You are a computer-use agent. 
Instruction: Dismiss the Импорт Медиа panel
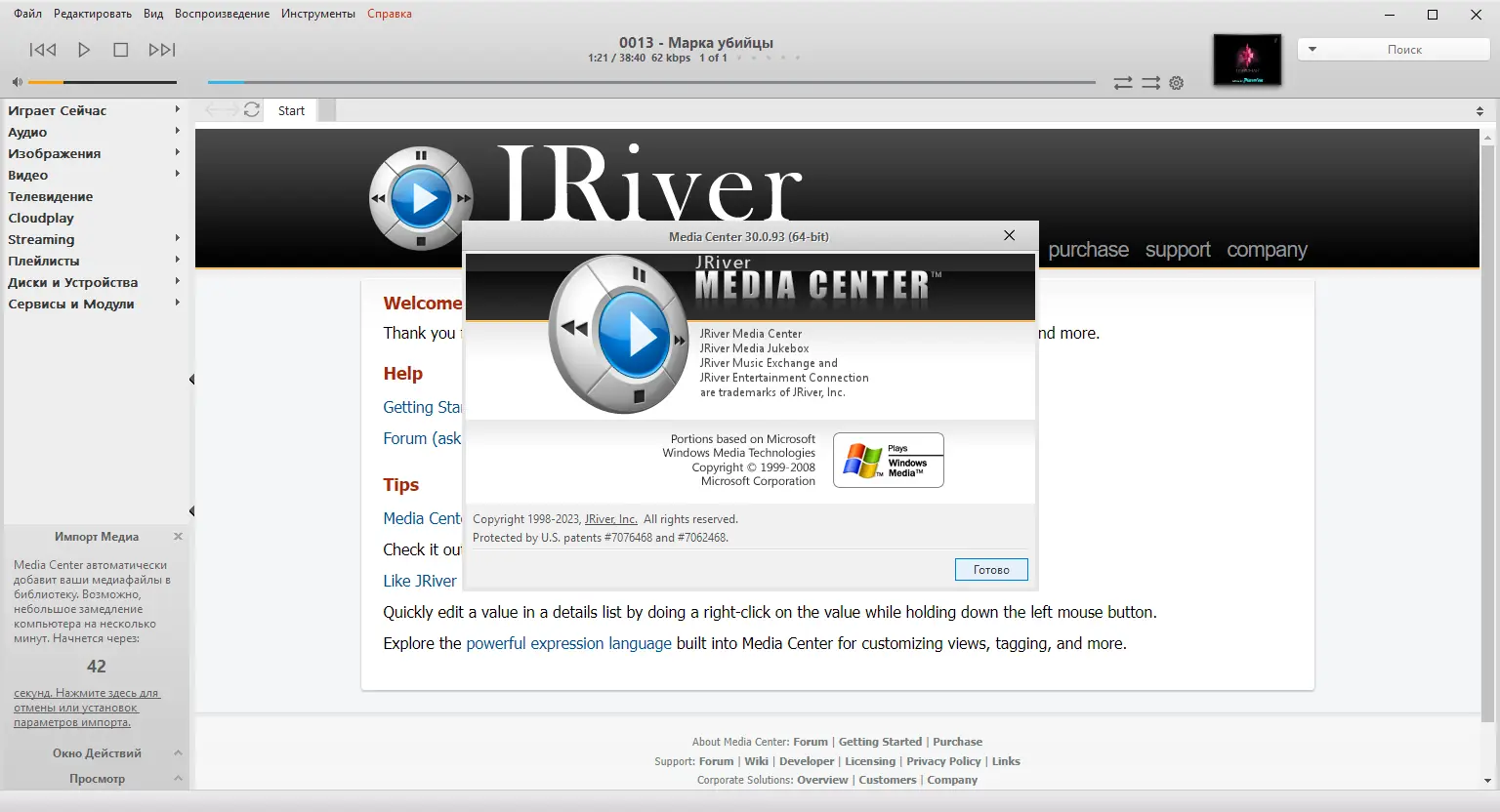coord(178,536)
